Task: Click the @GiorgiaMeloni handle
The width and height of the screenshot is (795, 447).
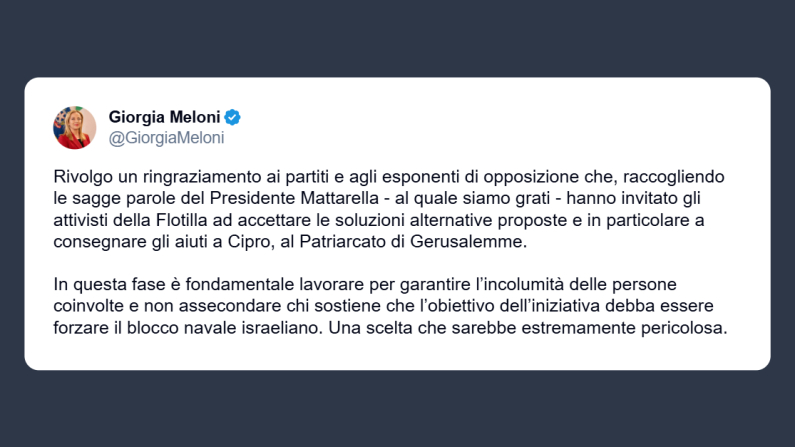Action: click(x=166, y=138)
